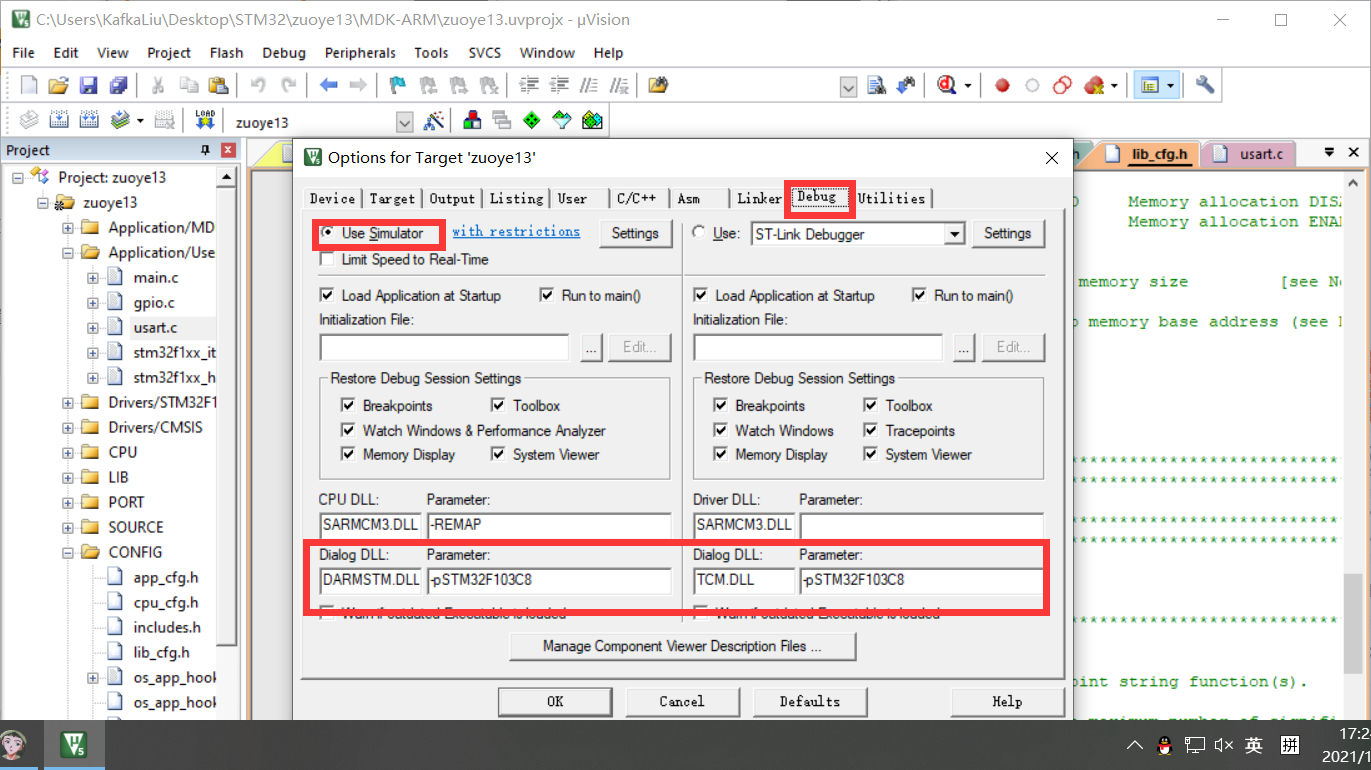Click the Defaults button

(x=810, y=701)
